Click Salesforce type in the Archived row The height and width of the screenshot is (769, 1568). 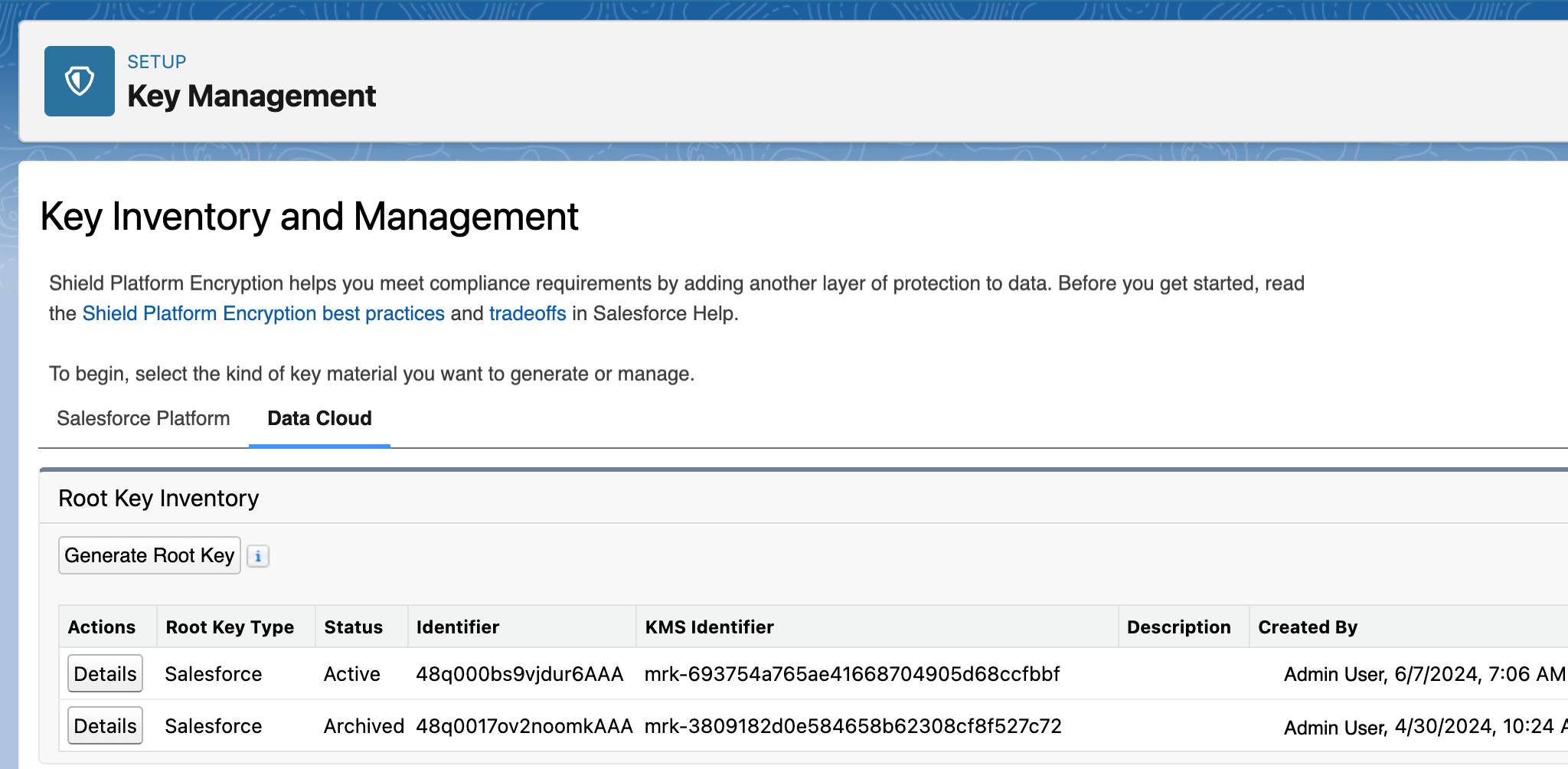pyautogui.click(x=213, y=726)
